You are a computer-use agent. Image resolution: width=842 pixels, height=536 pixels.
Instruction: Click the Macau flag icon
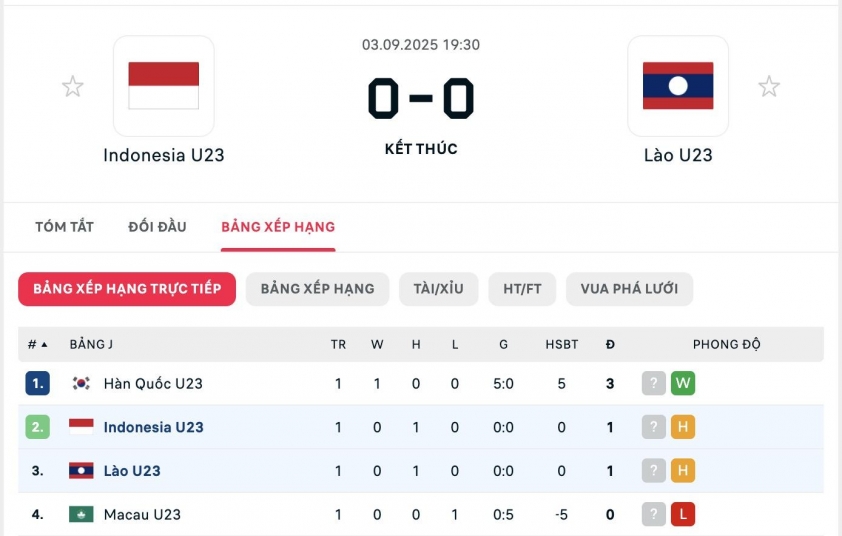(x=81, y=515)
